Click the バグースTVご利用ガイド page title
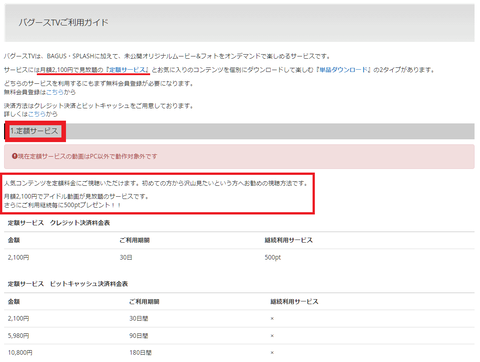 tap(63, 23)
